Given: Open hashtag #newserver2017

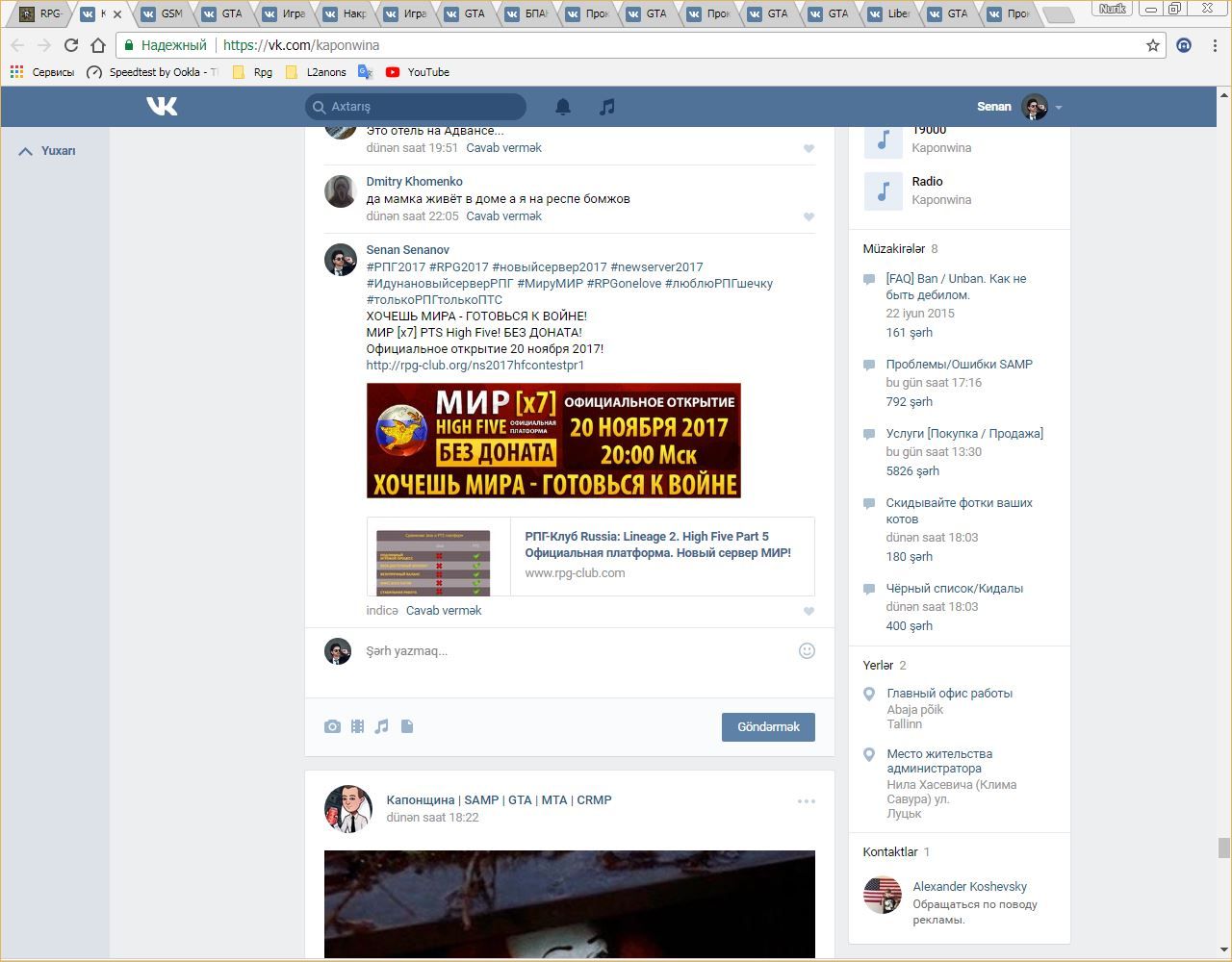Looking at the screenshot, I should pyautogui.click(x=656, y=267).
